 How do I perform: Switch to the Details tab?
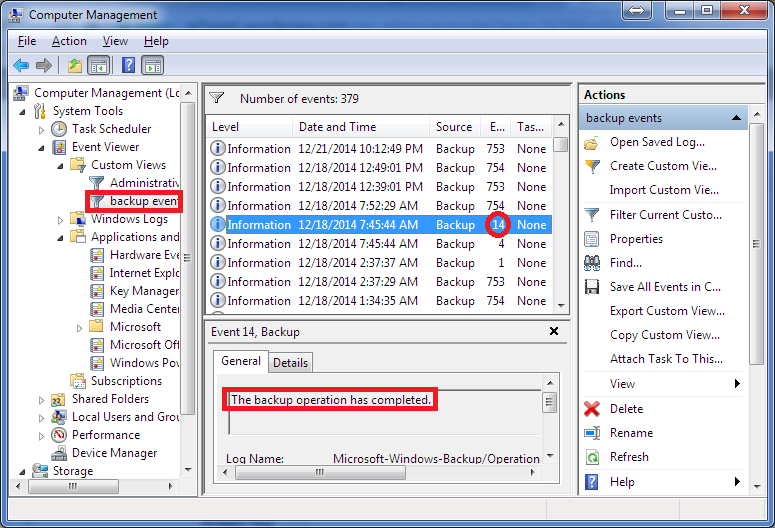(x=290, y=363)
